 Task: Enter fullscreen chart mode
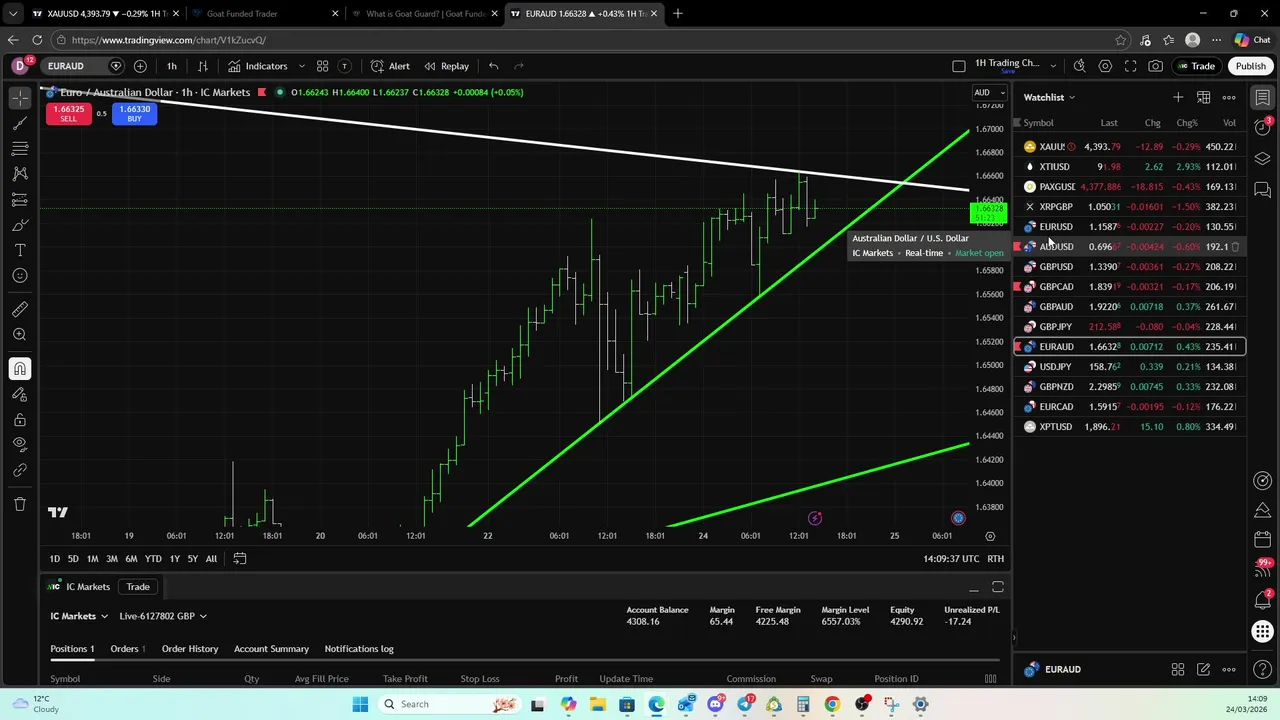[x=1130, y=66]
